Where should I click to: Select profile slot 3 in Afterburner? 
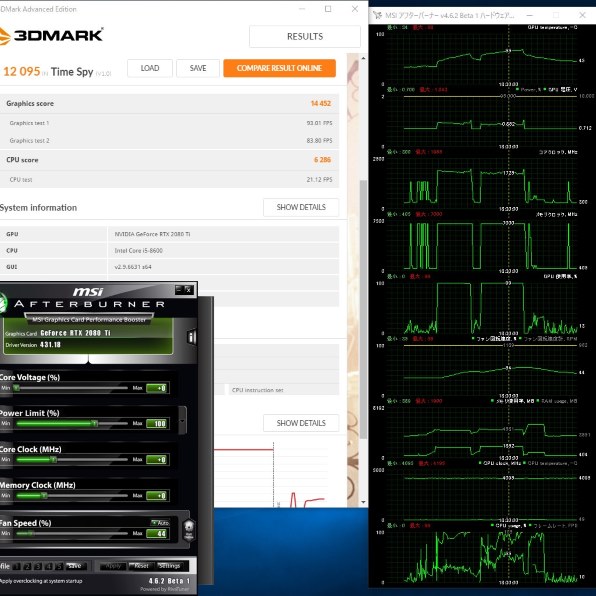point(38,566)
